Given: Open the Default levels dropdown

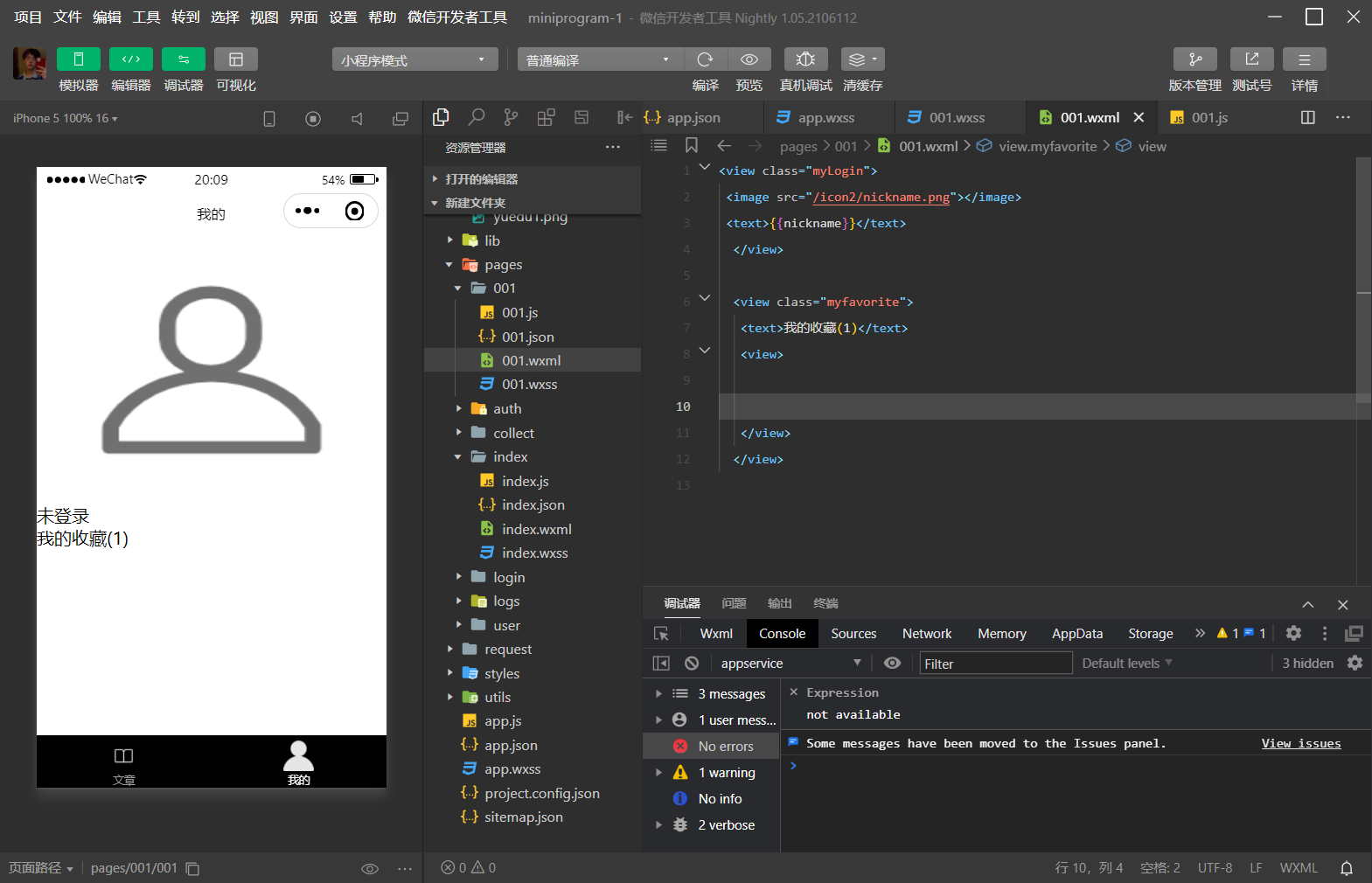Looking at the screenshot, I should click(1126, 664).
